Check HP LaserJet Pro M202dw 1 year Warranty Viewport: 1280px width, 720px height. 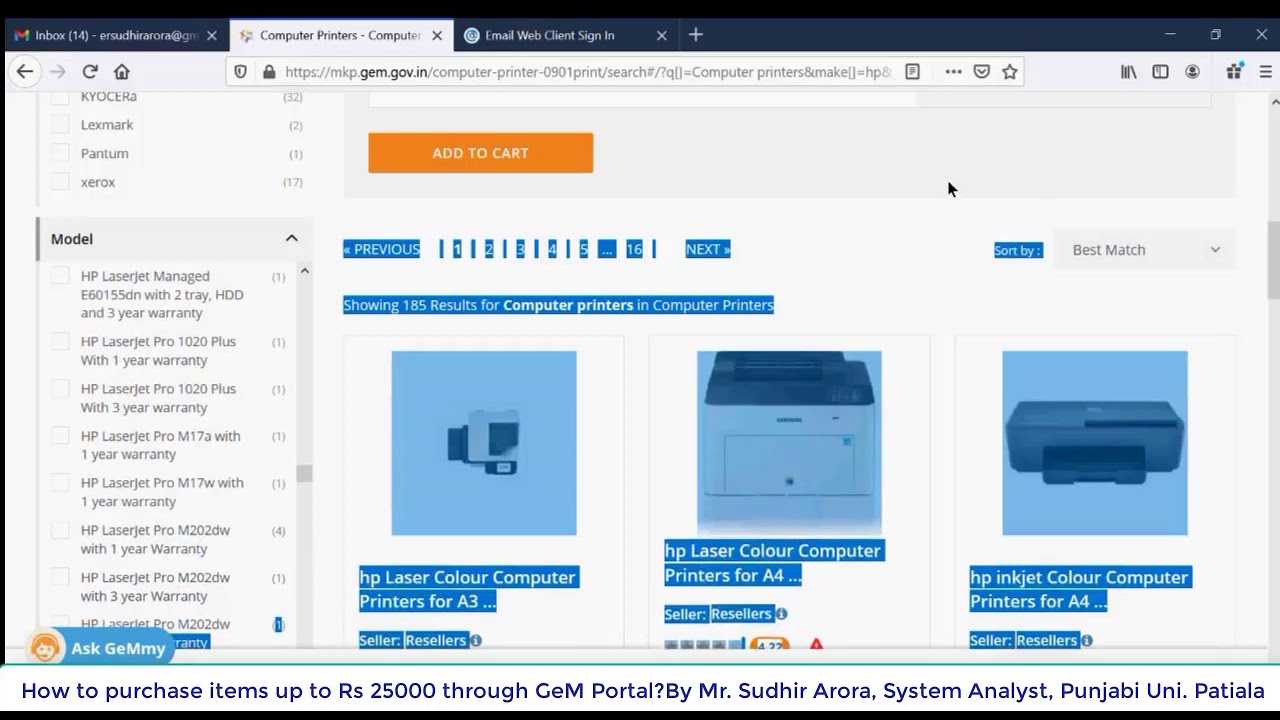point(61,530)
